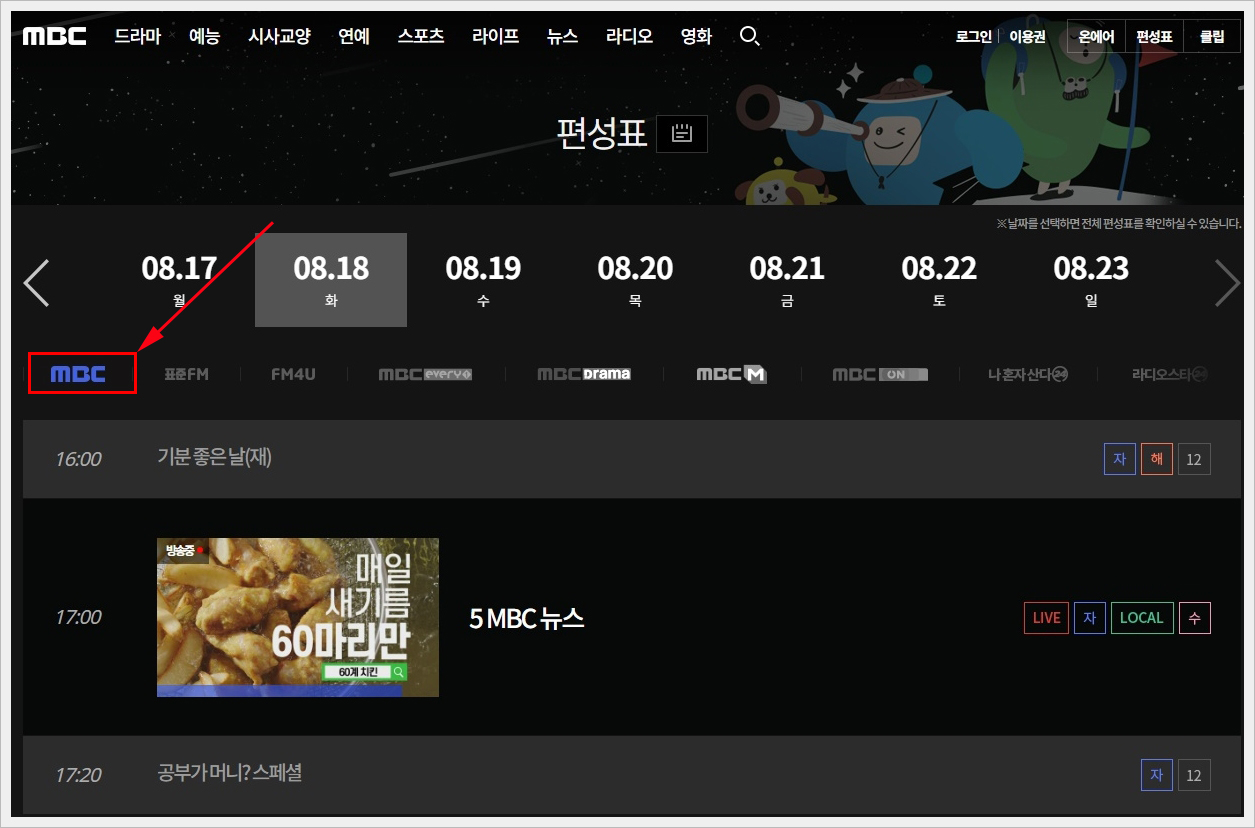1255x828 pixels.
Task: Click the 수 badge on 5 MBC 뉴스
Action: coord(1194,618)
